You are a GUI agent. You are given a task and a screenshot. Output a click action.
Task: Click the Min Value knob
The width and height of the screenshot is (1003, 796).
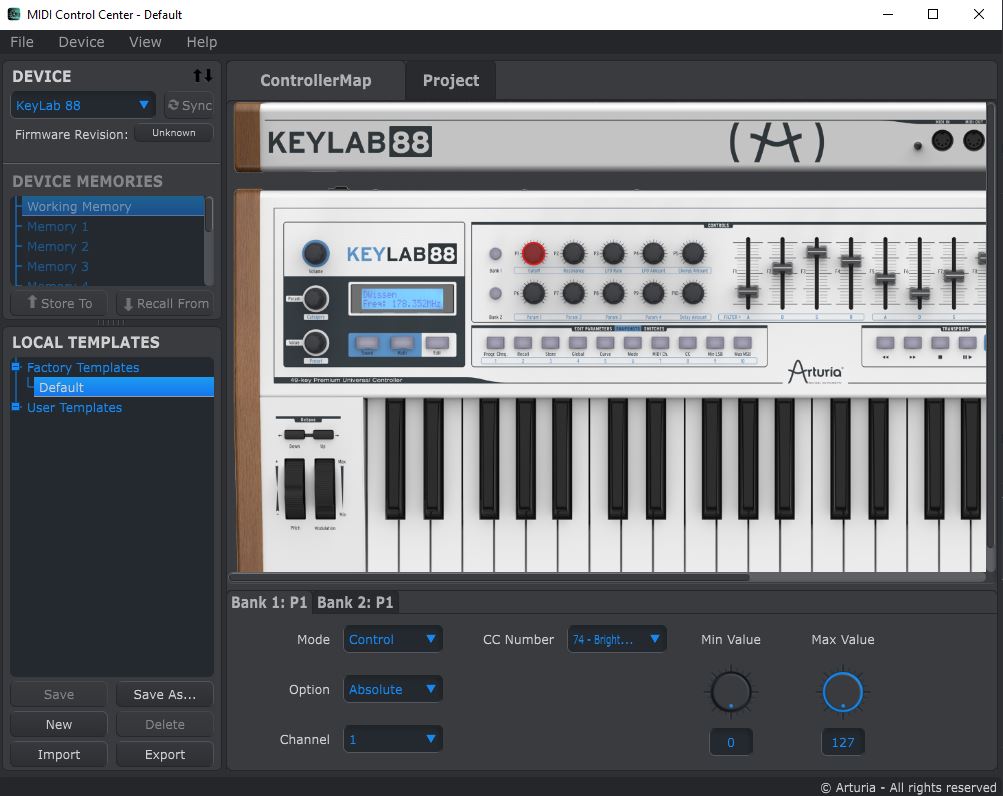[731, 692]
